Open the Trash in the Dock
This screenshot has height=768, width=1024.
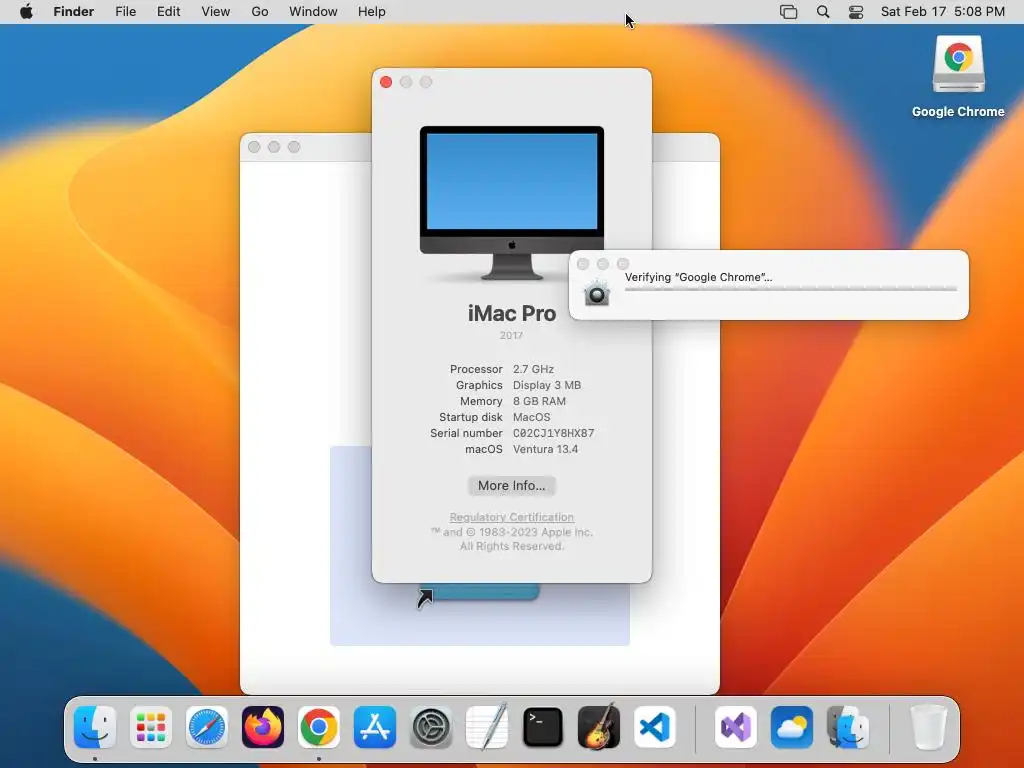[928, 727]
